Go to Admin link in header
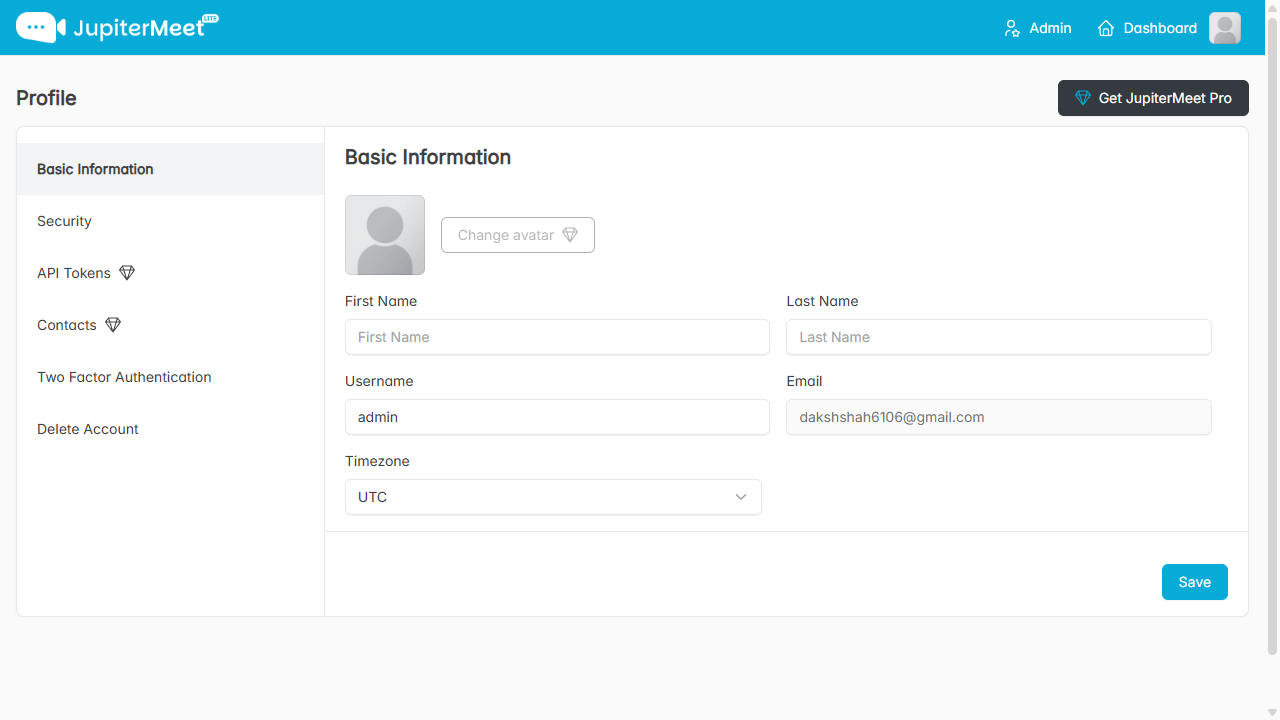Viewport: 1280px width, 720px height. point(1037,28)
